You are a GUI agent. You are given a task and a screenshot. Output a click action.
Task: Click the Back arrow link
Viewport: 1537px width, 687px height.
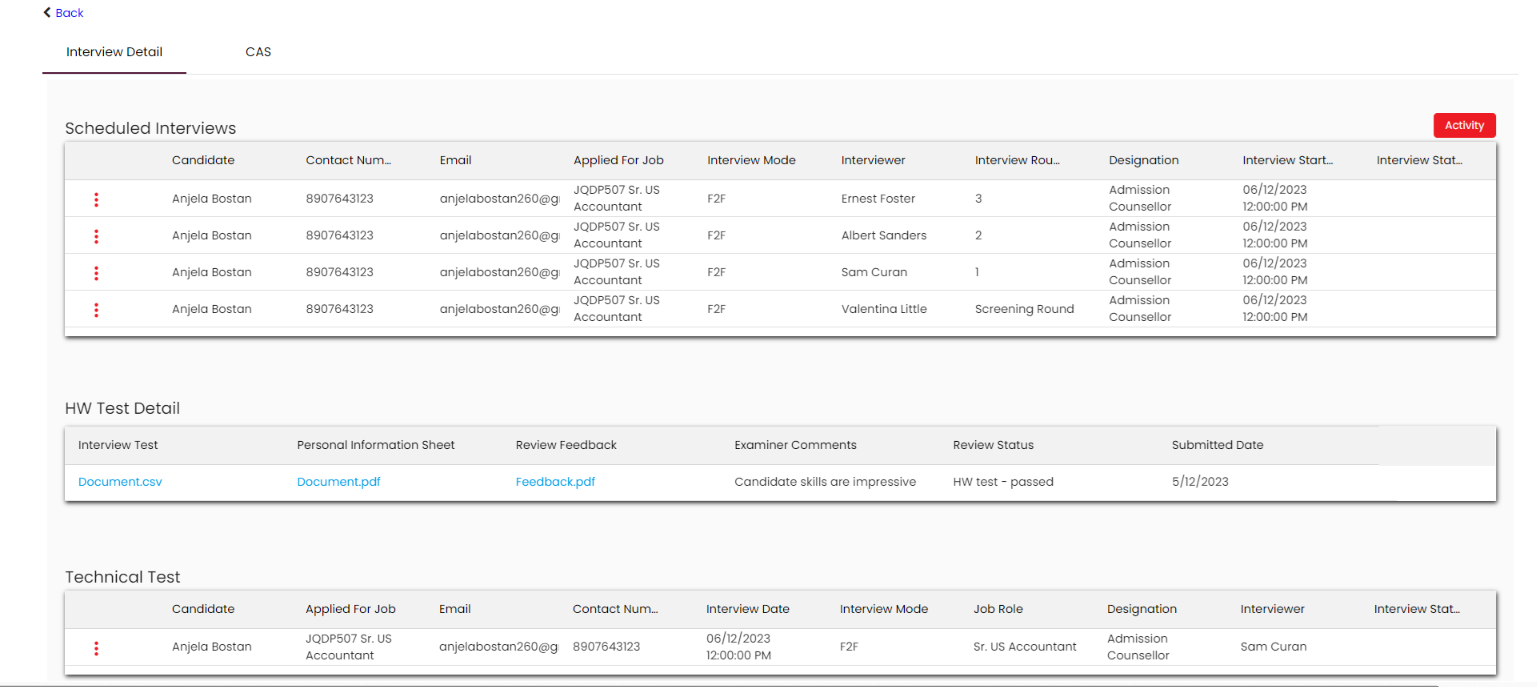(63, 13)
